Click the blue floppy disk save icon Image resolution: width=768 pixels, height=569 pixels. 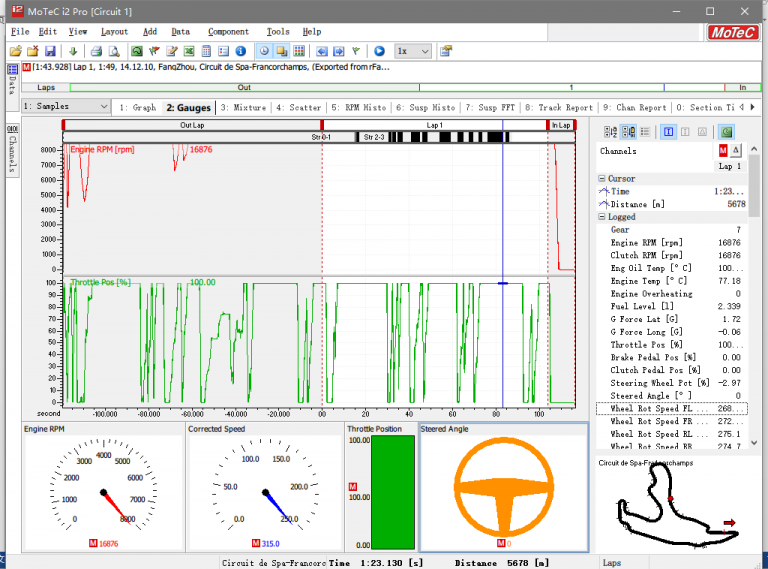click(x=50, y=51)
